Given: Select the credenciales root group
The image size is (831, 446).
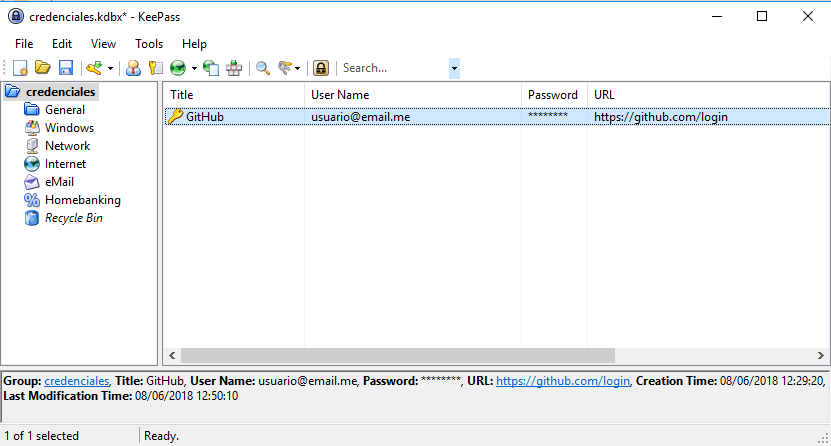Looking at the screenshot, I should tap(60, 92).
